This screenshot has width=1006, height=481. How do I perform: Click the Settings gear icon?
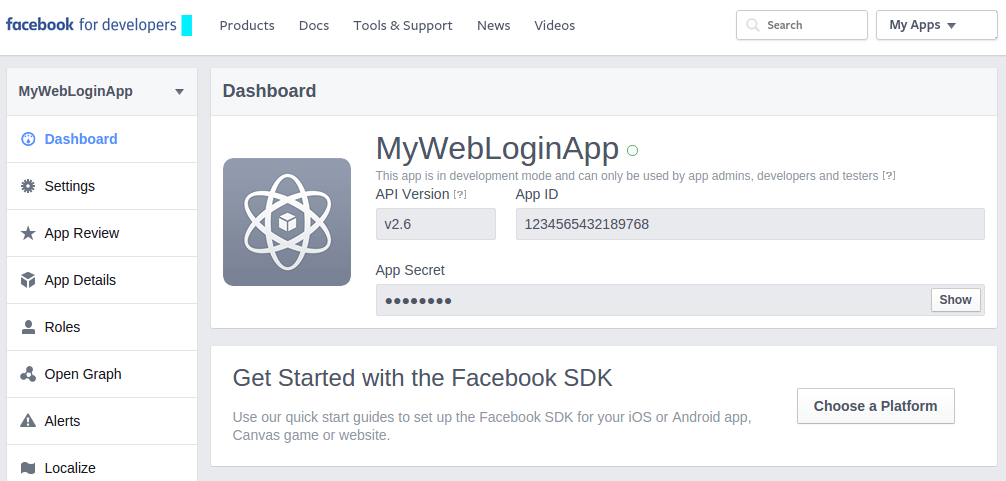point(28,186)
